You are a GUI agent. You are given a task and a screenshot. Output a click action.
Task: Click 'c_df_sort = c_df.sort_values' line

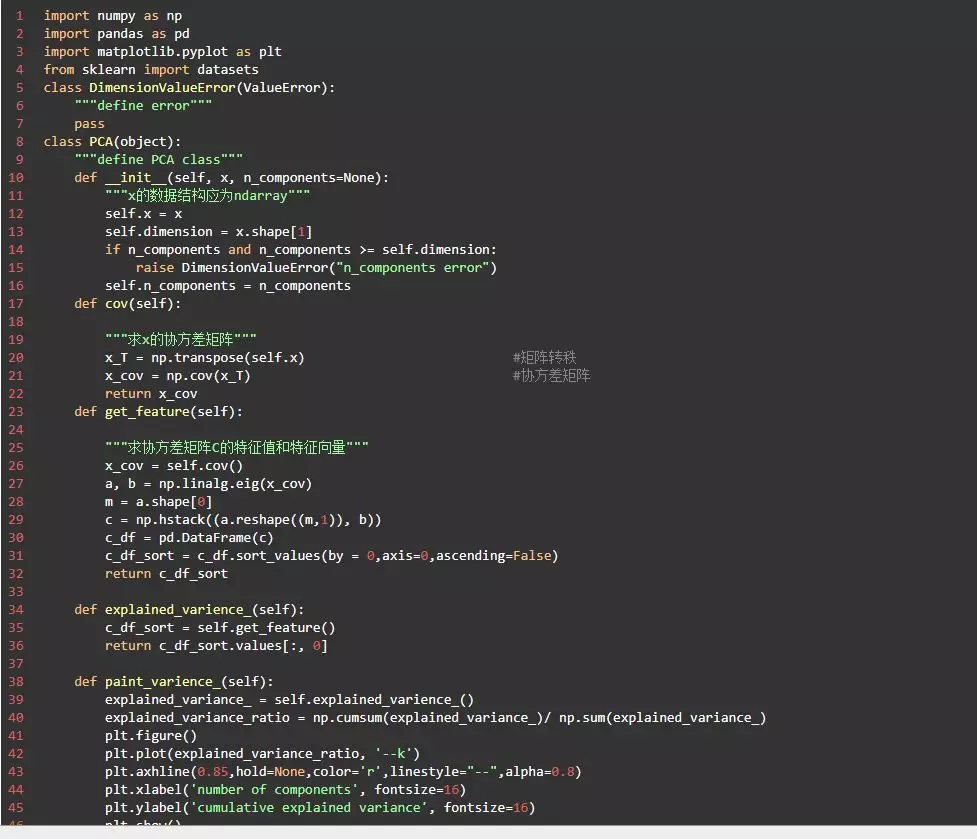click(331, 556)
